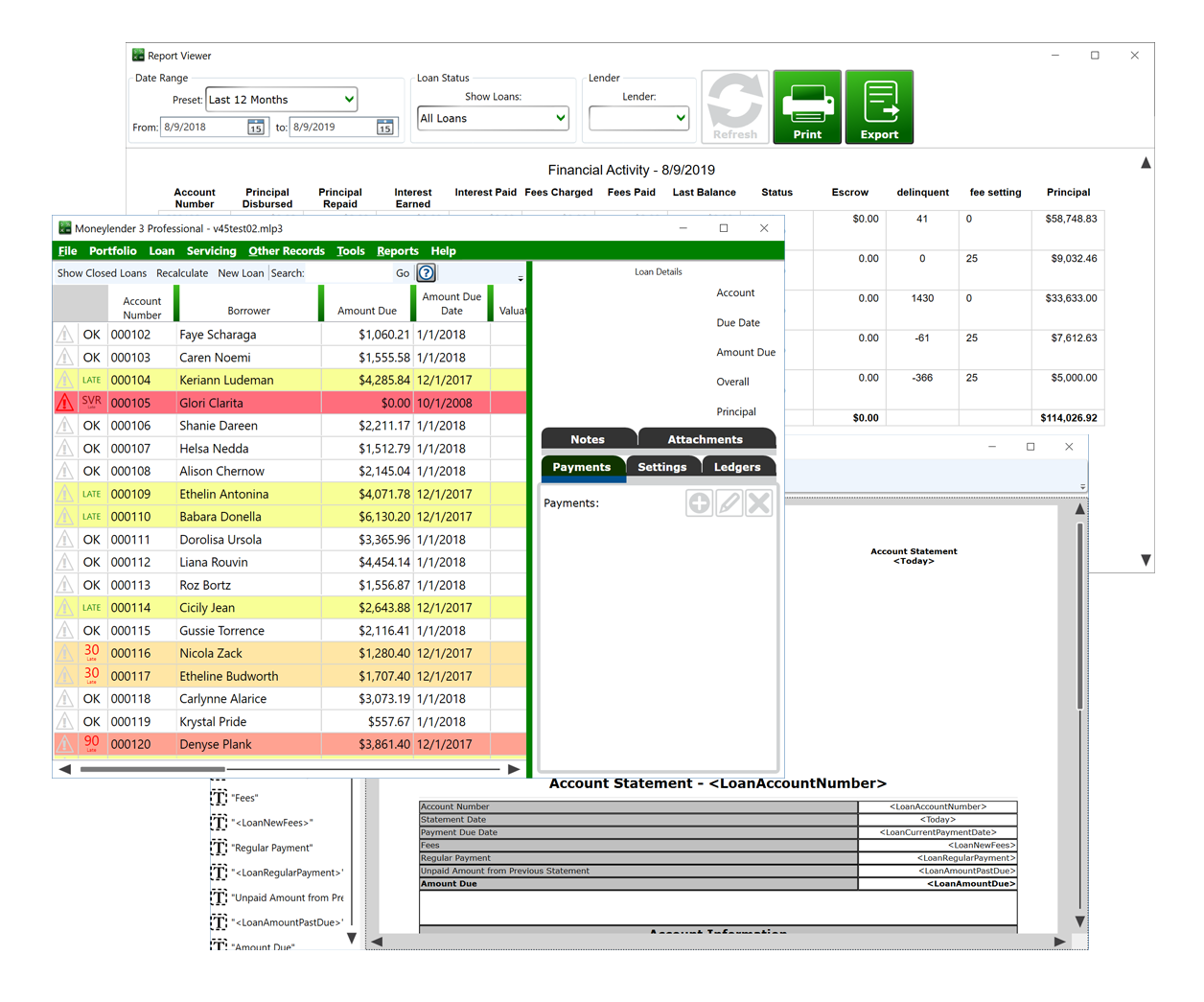Click the statement designer vertical scrollbar thumb
The height and width of the screenshot is (1002, 1204).
click(x=1080, y=616)
